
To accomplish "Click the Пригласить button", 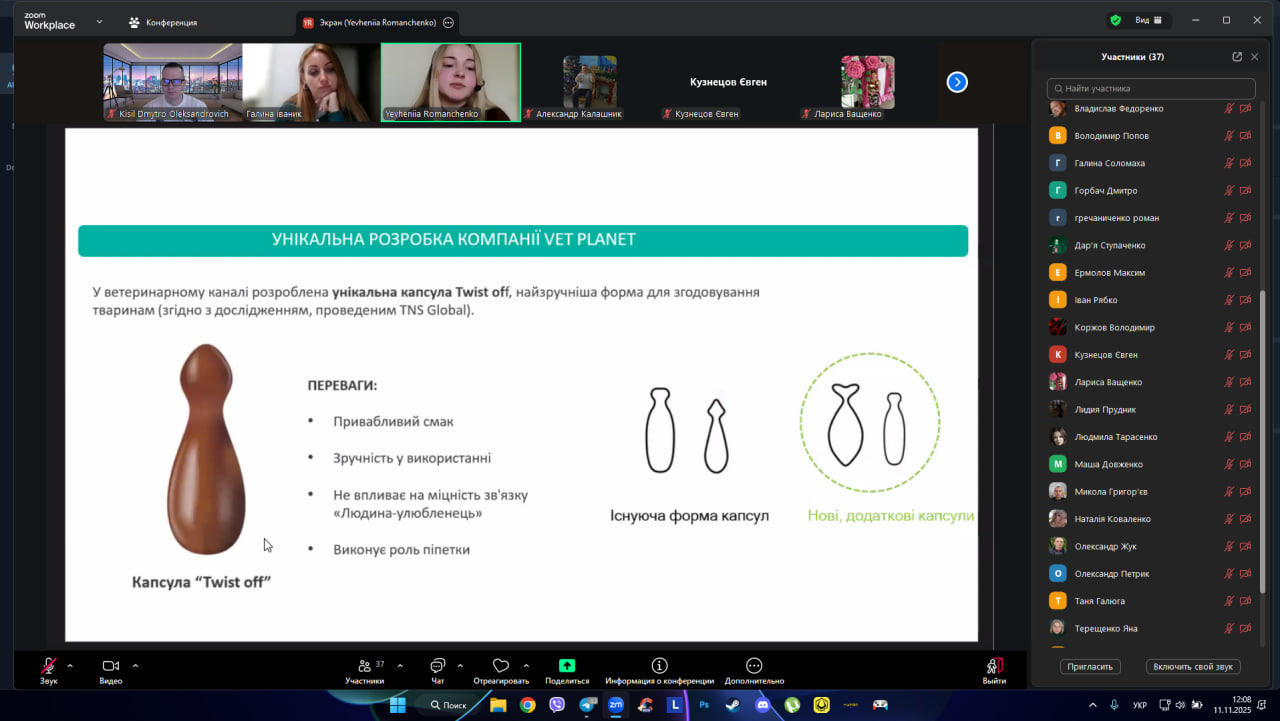I will [1090, 667].
